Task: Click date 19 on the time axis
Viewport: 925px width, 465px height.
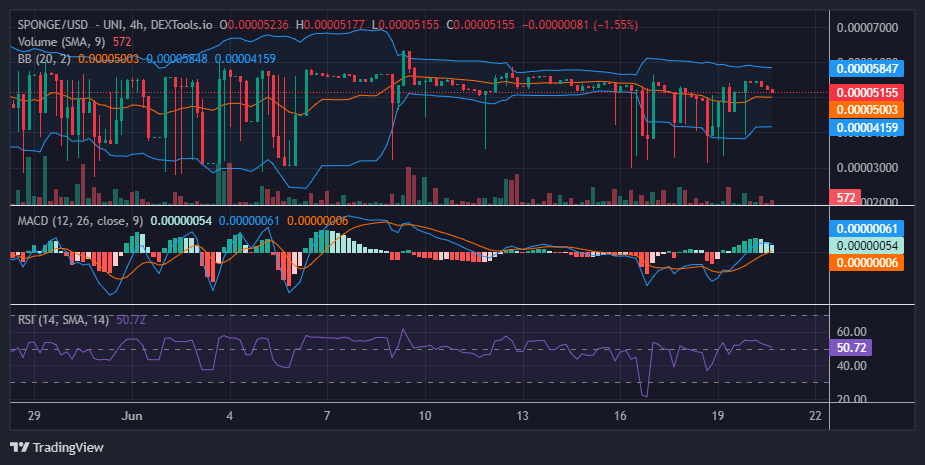Action: 717,415
